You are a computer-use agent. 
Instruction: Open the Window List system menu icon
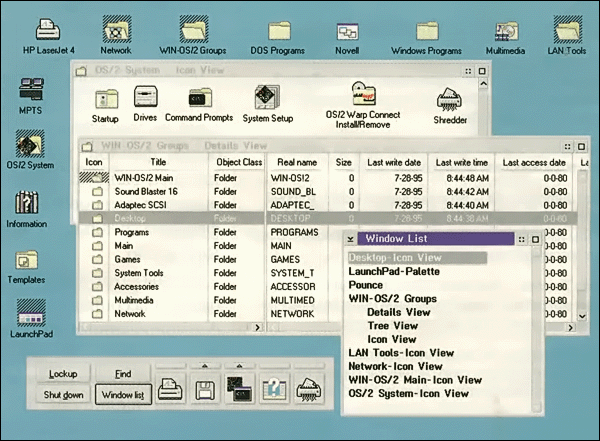tap(350, 239)
